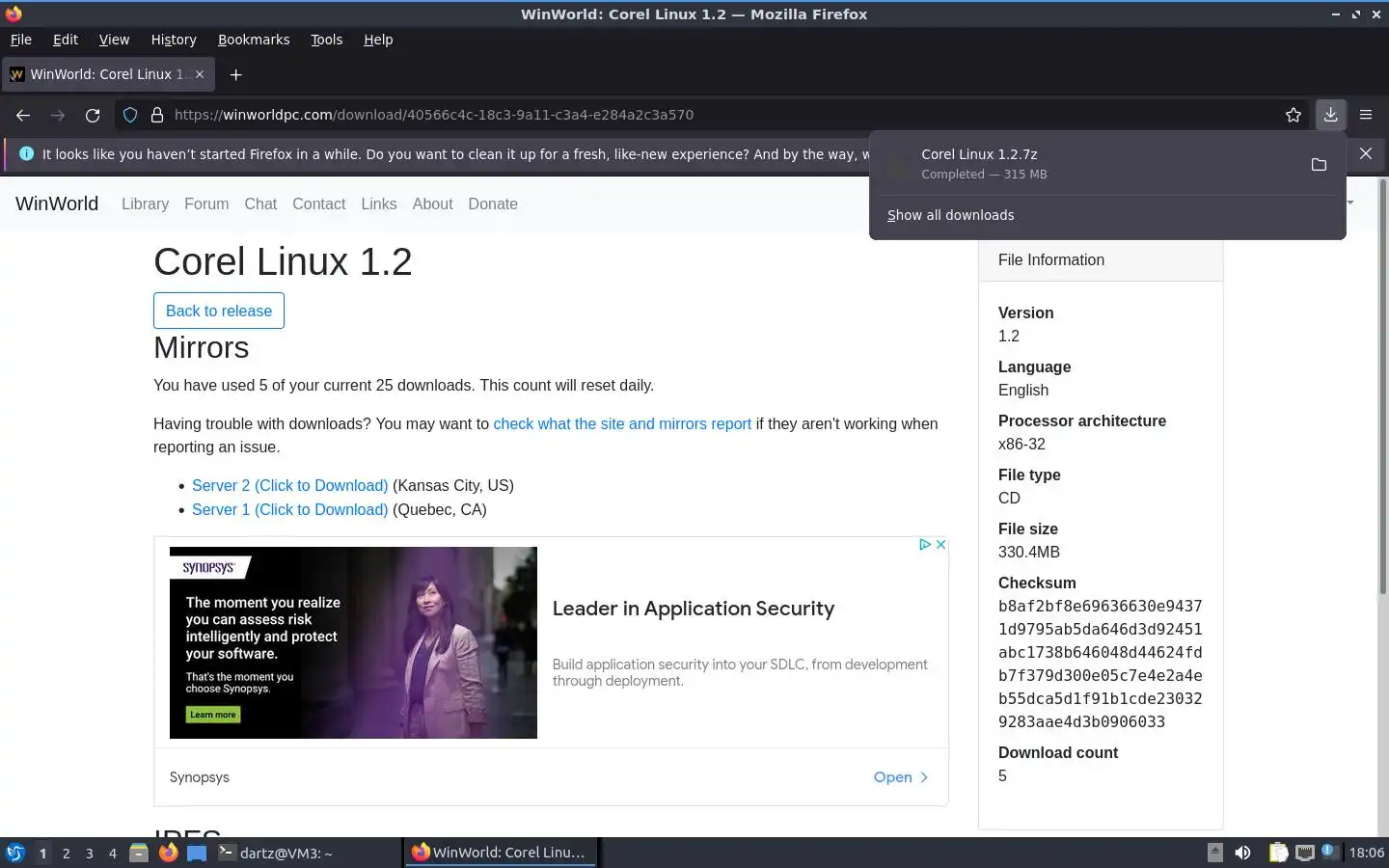The width and height of the screenshot is (1389, 868).
Task: Open the Chat nav link
Action: (x=260, y=203)
